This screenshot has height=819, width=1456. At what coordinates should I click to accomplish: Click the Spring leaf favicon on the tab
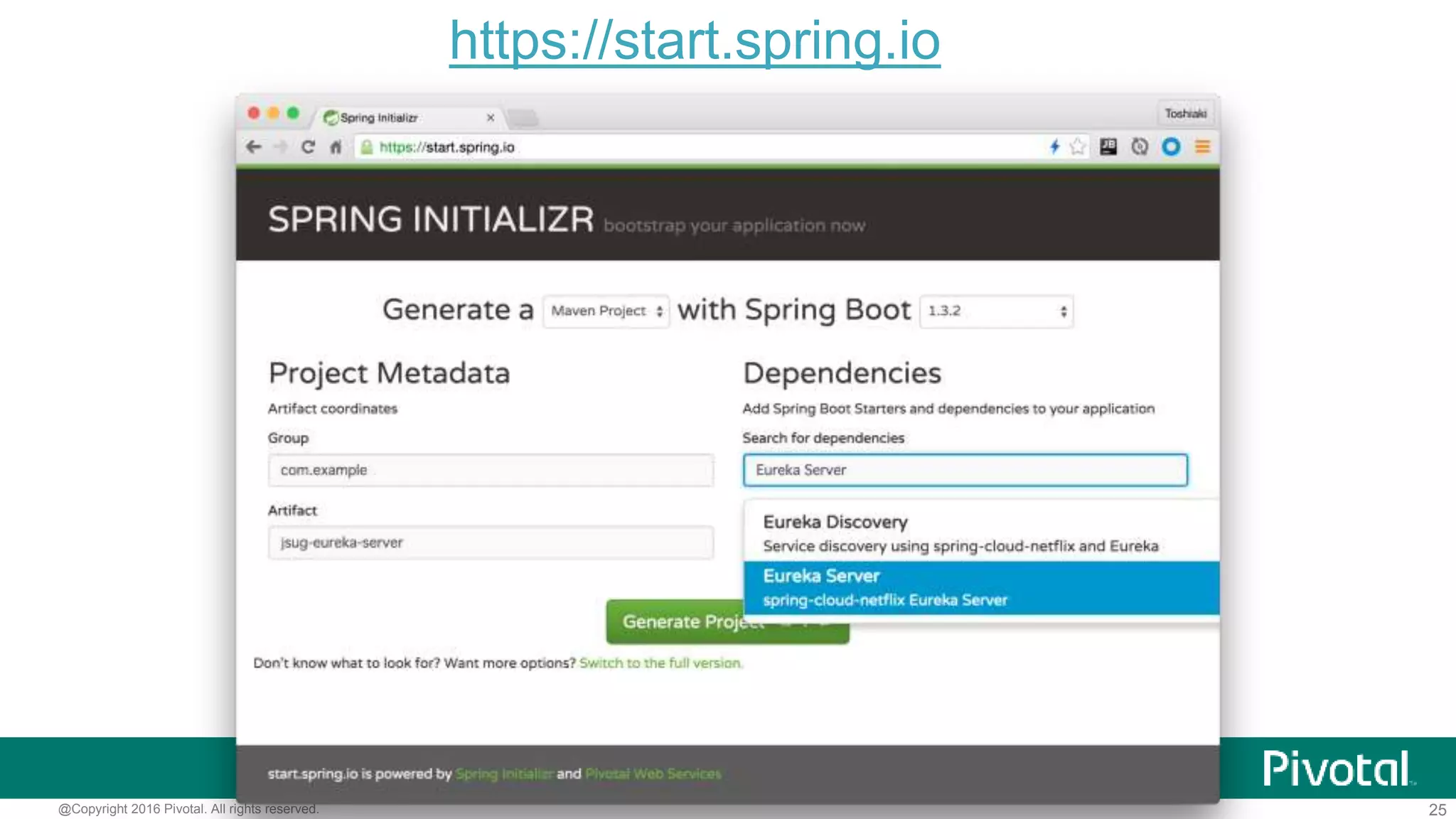point(331,117)
